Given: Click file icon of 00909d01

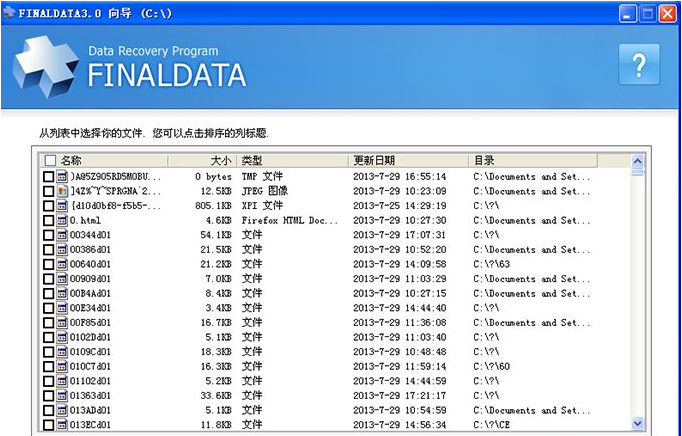Looking at the screenshot, I should click(x=62, y=278).
